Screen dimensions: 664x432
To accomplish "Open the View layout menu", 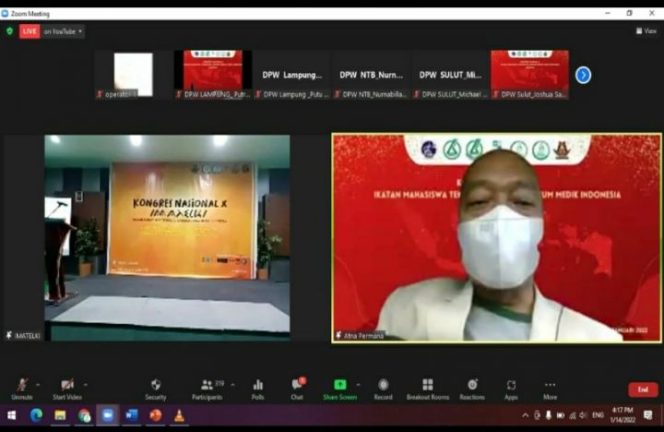I will [x=646, y=31].
